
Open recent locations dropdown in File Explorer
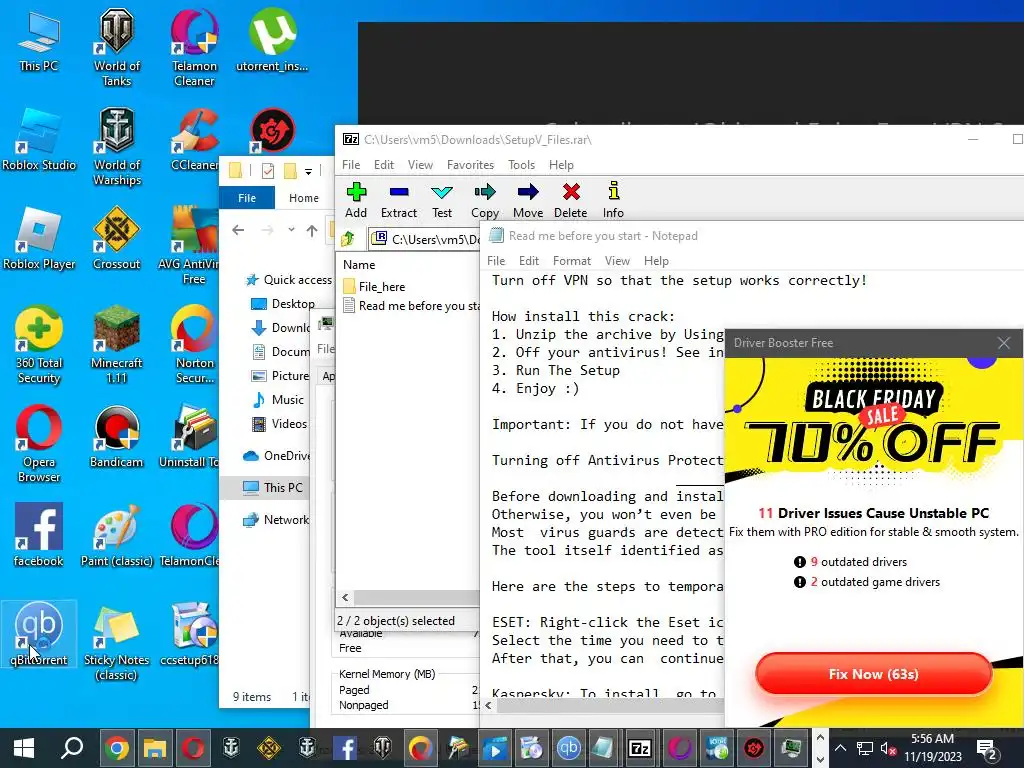[291, 230]
